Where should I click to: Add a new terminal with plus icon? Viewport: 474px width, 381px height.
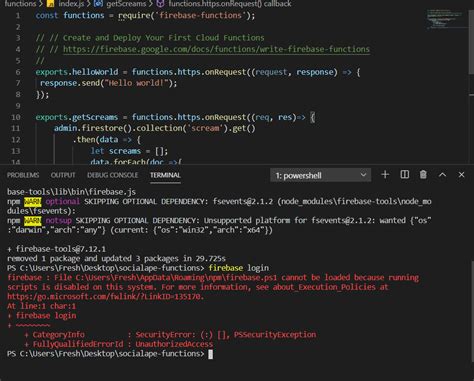click(385, 175)
